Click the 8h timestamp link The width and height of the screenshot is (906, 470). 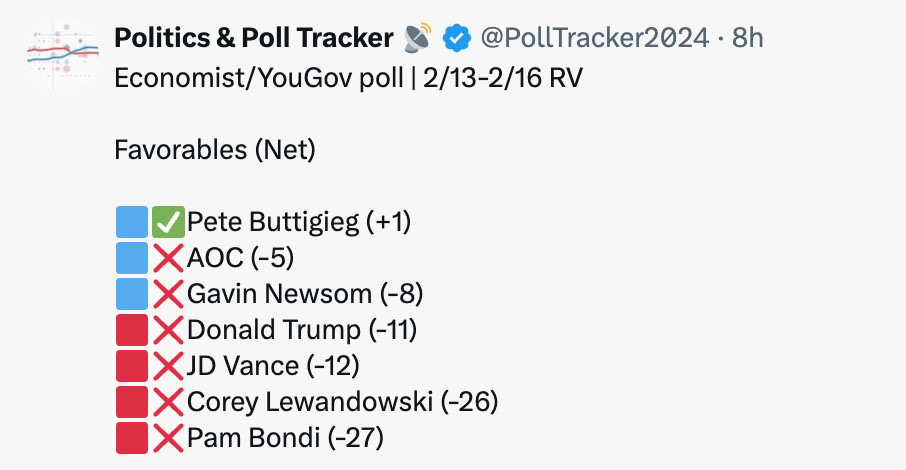pyautogui.click(x=747, y=39)
